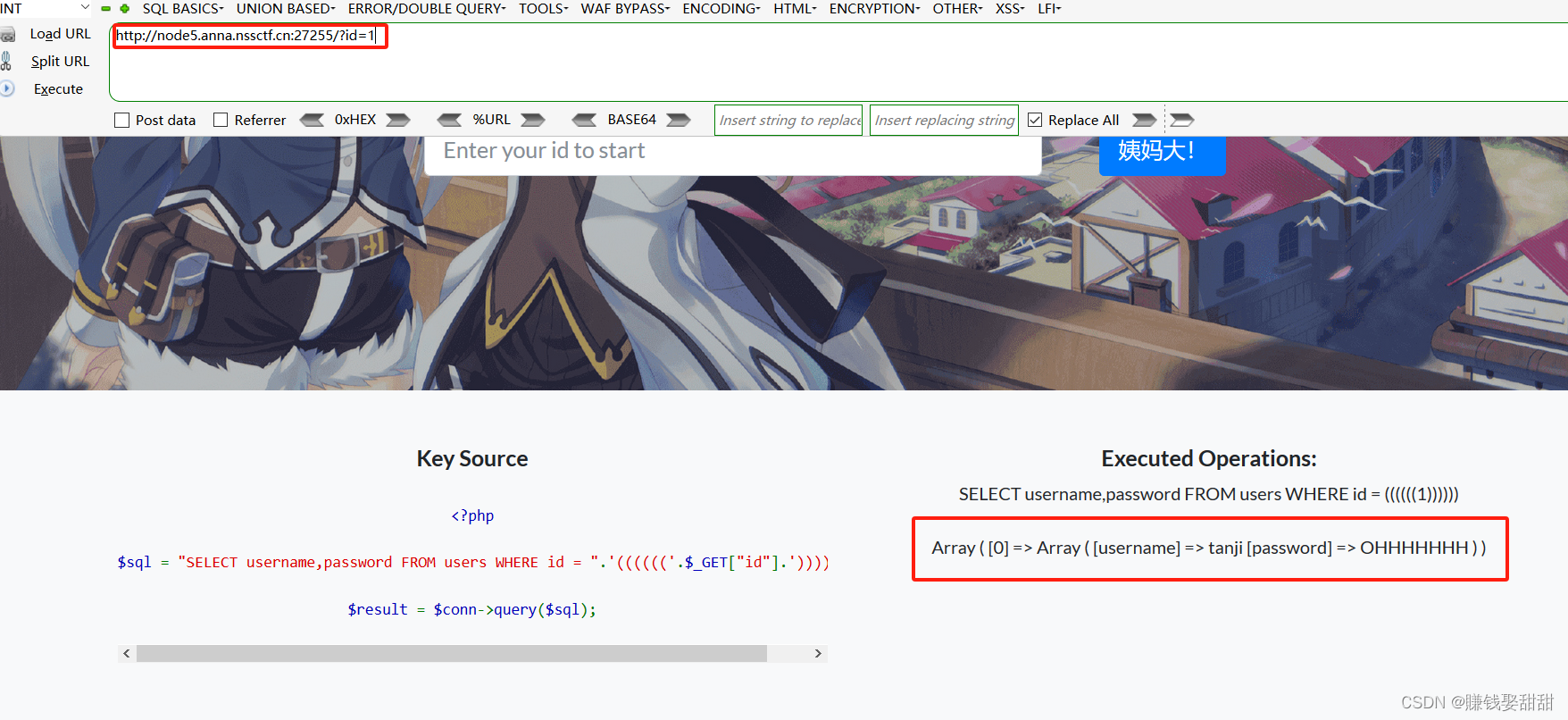This screenshot has height=720, width=1568.
Task: Click the Executed Operations heading
Action: [x=1209, y=459]
